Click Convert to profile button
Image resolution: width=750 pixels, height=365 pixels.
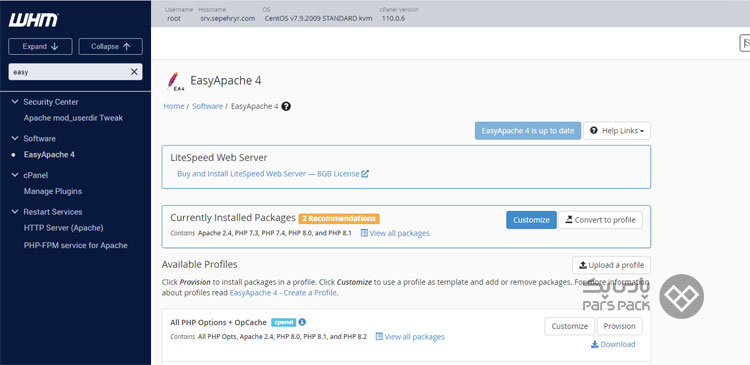pos(600,220)
